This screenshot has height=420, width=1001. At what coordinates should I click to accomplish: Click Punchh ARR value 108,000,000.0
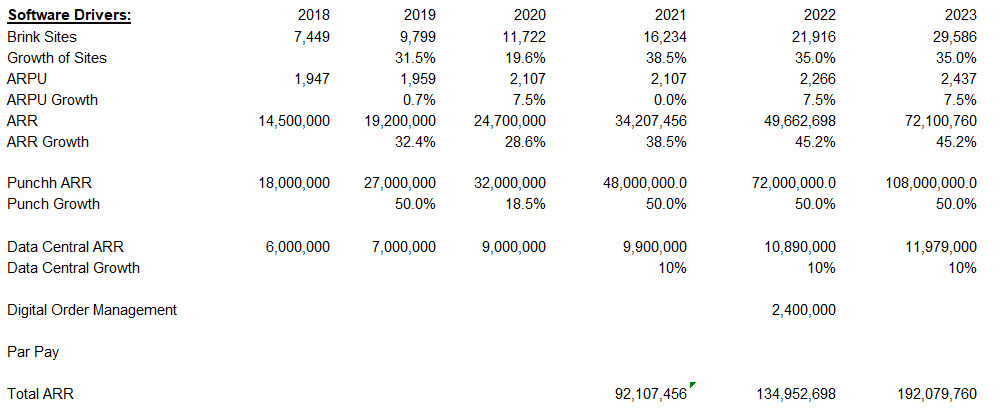(x=931, y=183)
